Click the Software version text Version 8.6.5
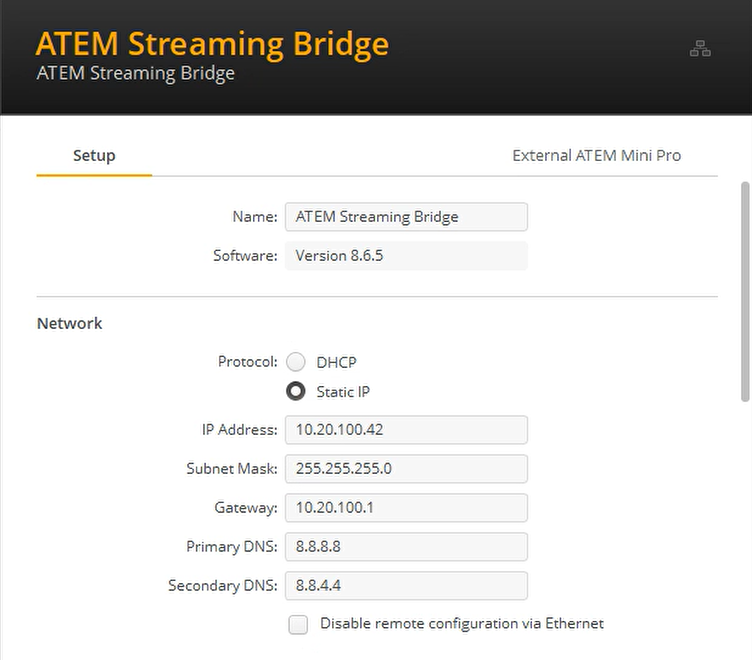The image size is (752, 660). [339, 256]
